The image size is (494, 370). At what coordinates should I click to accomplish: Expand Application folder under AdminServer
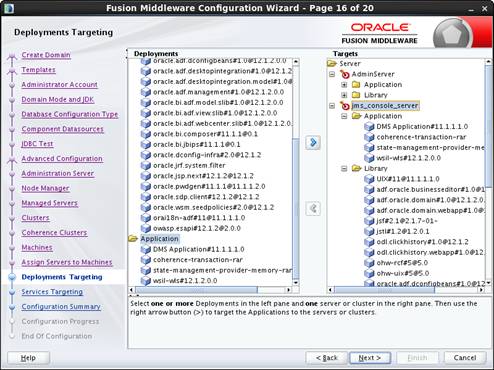click(344, 85)
